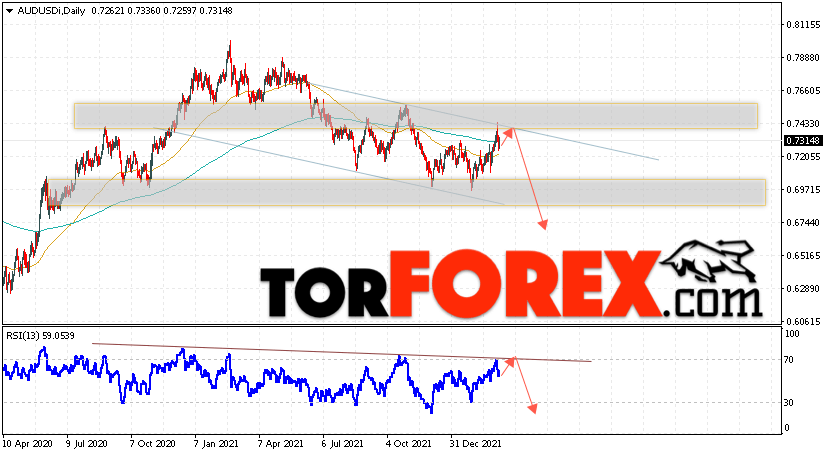Select the RSI(13) indicator label

(40, 335)
